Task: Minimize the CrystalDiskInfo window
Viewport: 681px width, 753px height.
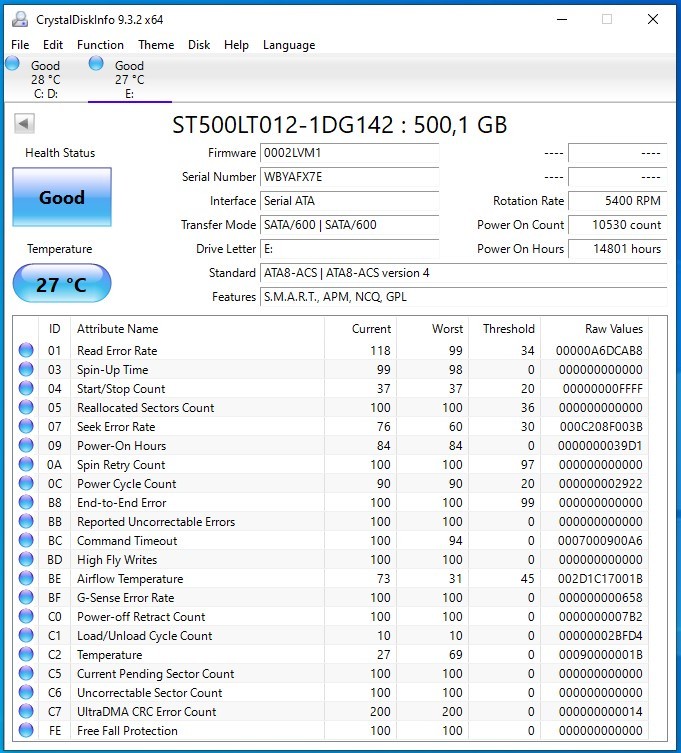Action: tap(562, 19)
